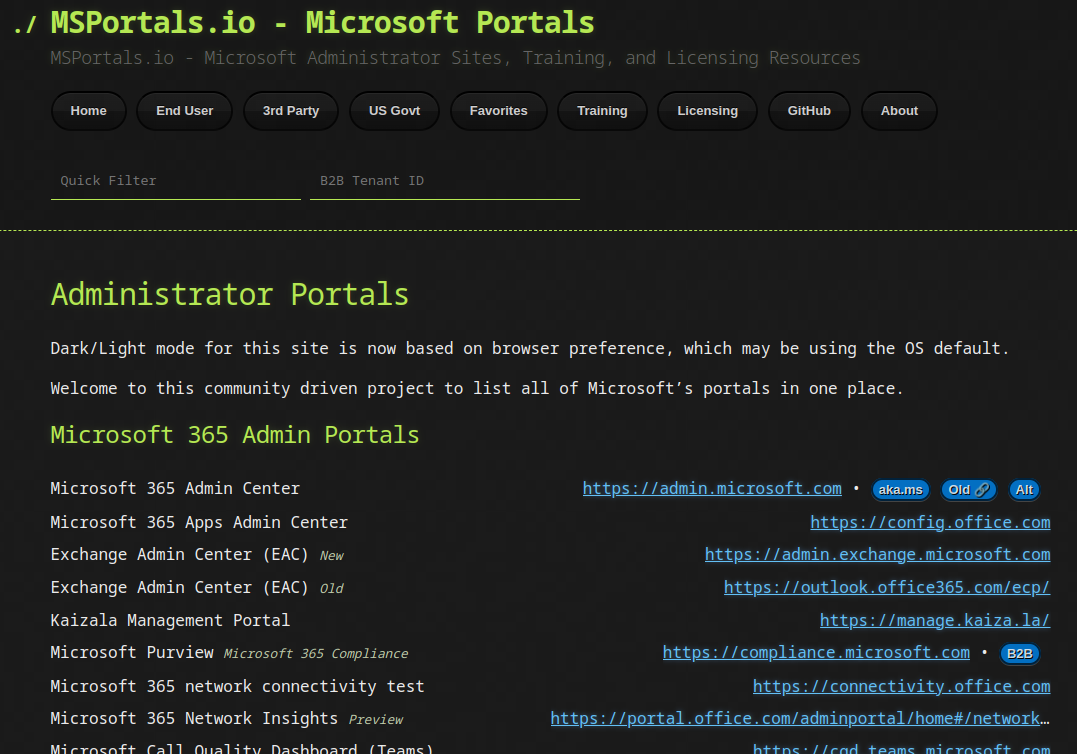The height and width of the screenshot is (754, 1077).
Task: Click the Quick Filter input field
Action: [176, 181]
